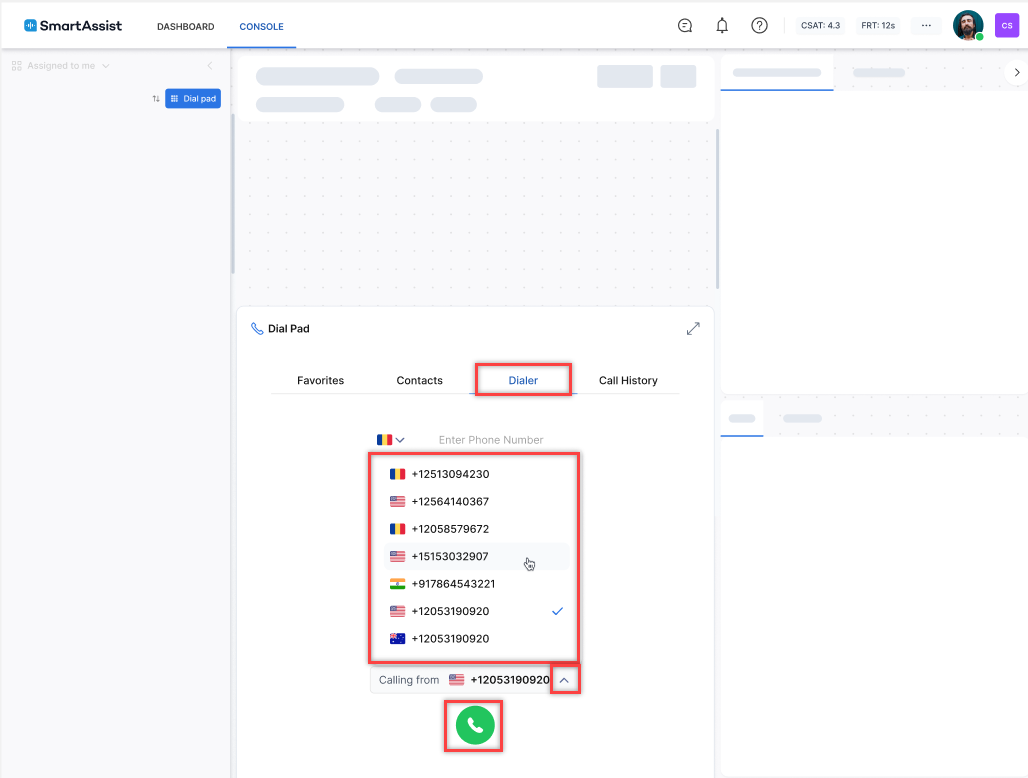1028x778 pixels.
Task: Collapse the Calling from number list
Action: tap(565, 678)
